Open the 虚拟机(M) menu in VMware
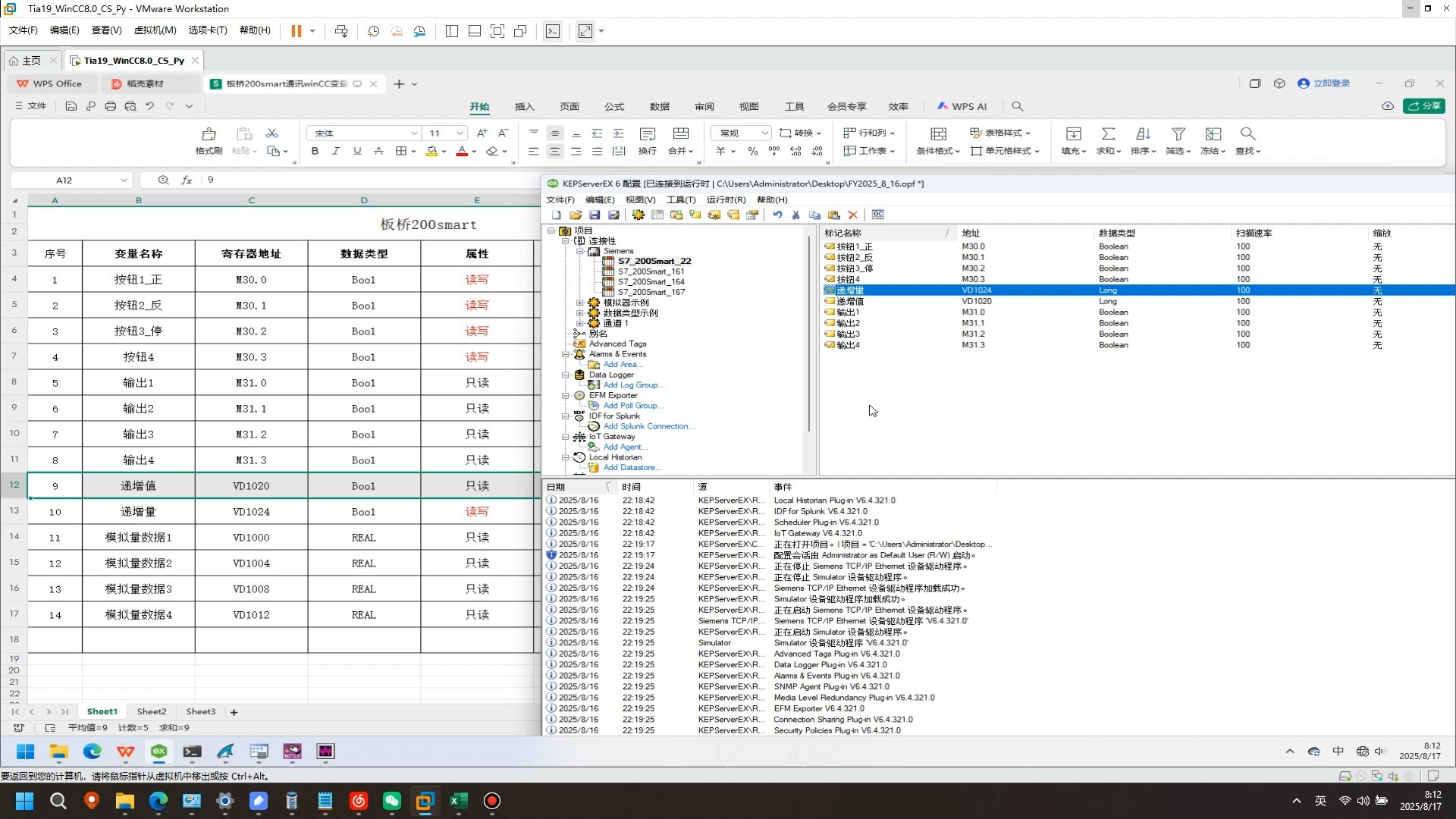 (x=155, y=30)
